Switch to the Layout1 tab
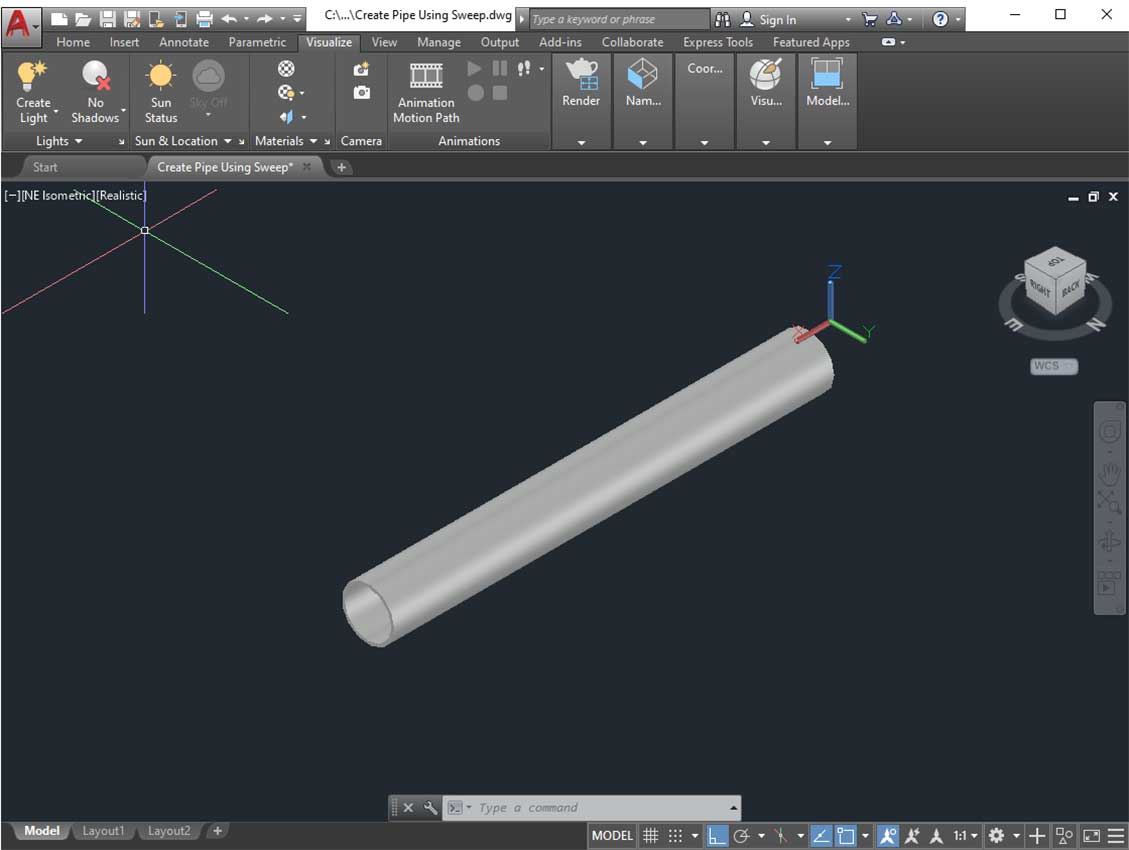This screenshot has height=850, width=1129. (103, 831)
